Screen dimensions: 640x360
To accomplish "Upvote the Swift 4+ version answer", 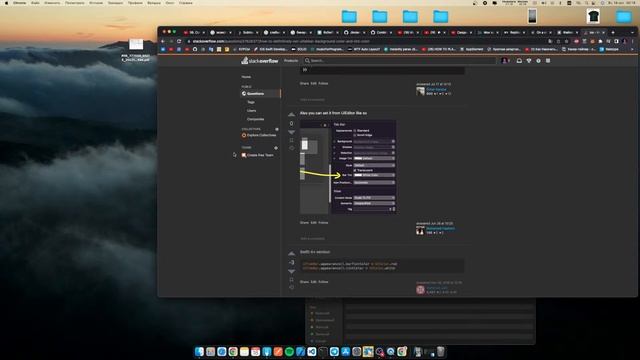I will 291,254.
